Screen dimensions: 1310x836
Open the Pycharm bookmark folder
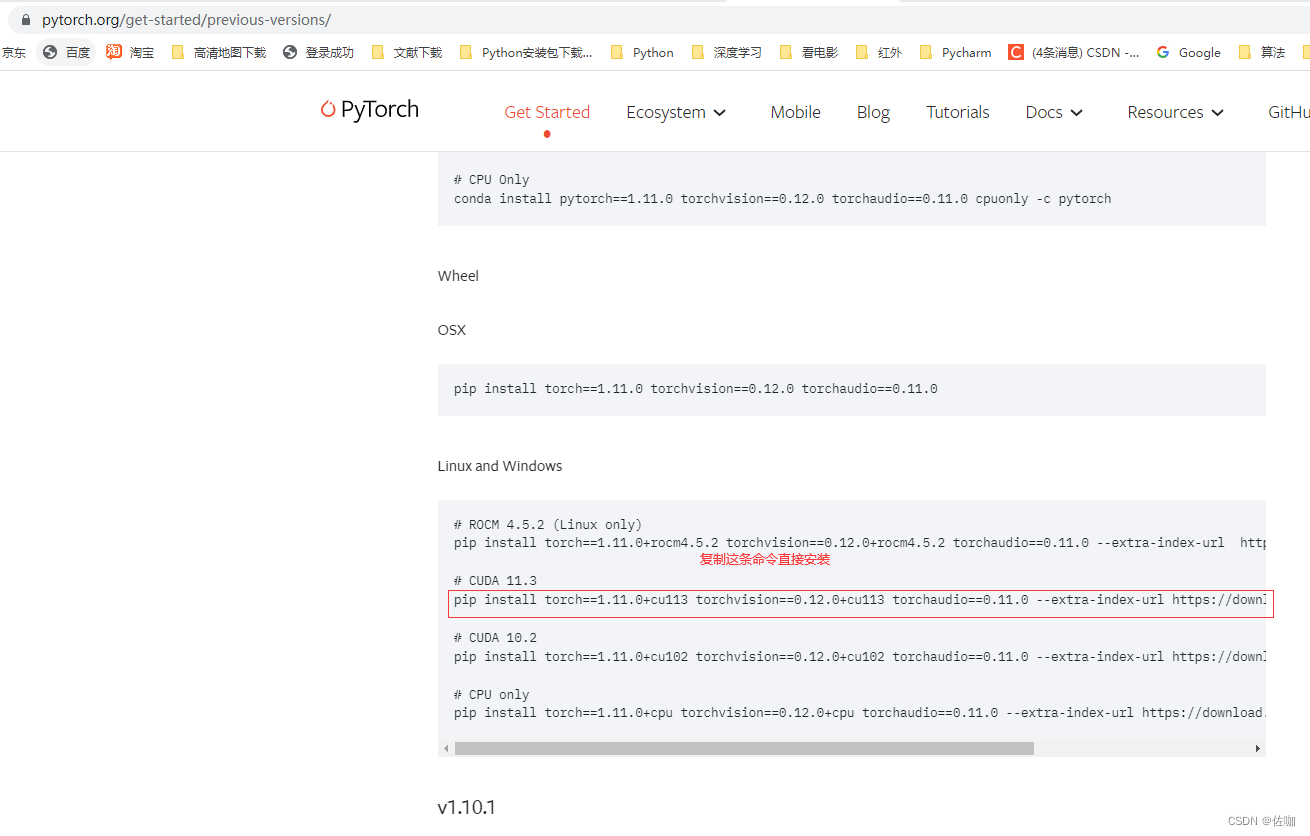[955, 52]
